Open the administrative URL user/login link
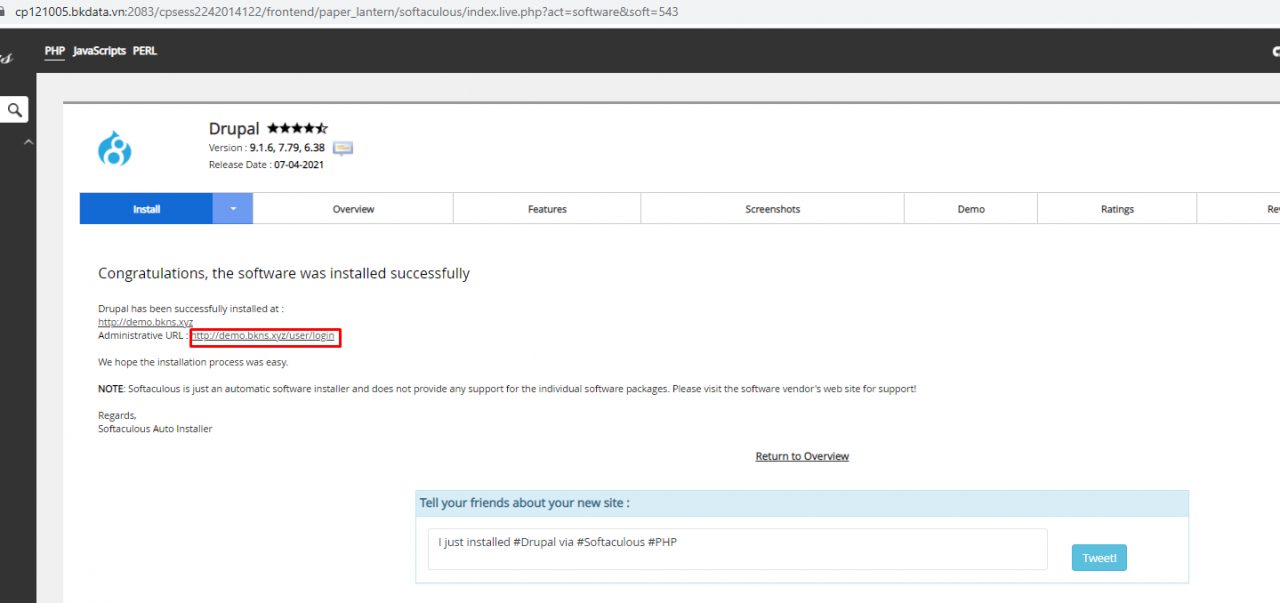Image resolution: width=1280 pixels, height=603 pixels. click(263, 336)
